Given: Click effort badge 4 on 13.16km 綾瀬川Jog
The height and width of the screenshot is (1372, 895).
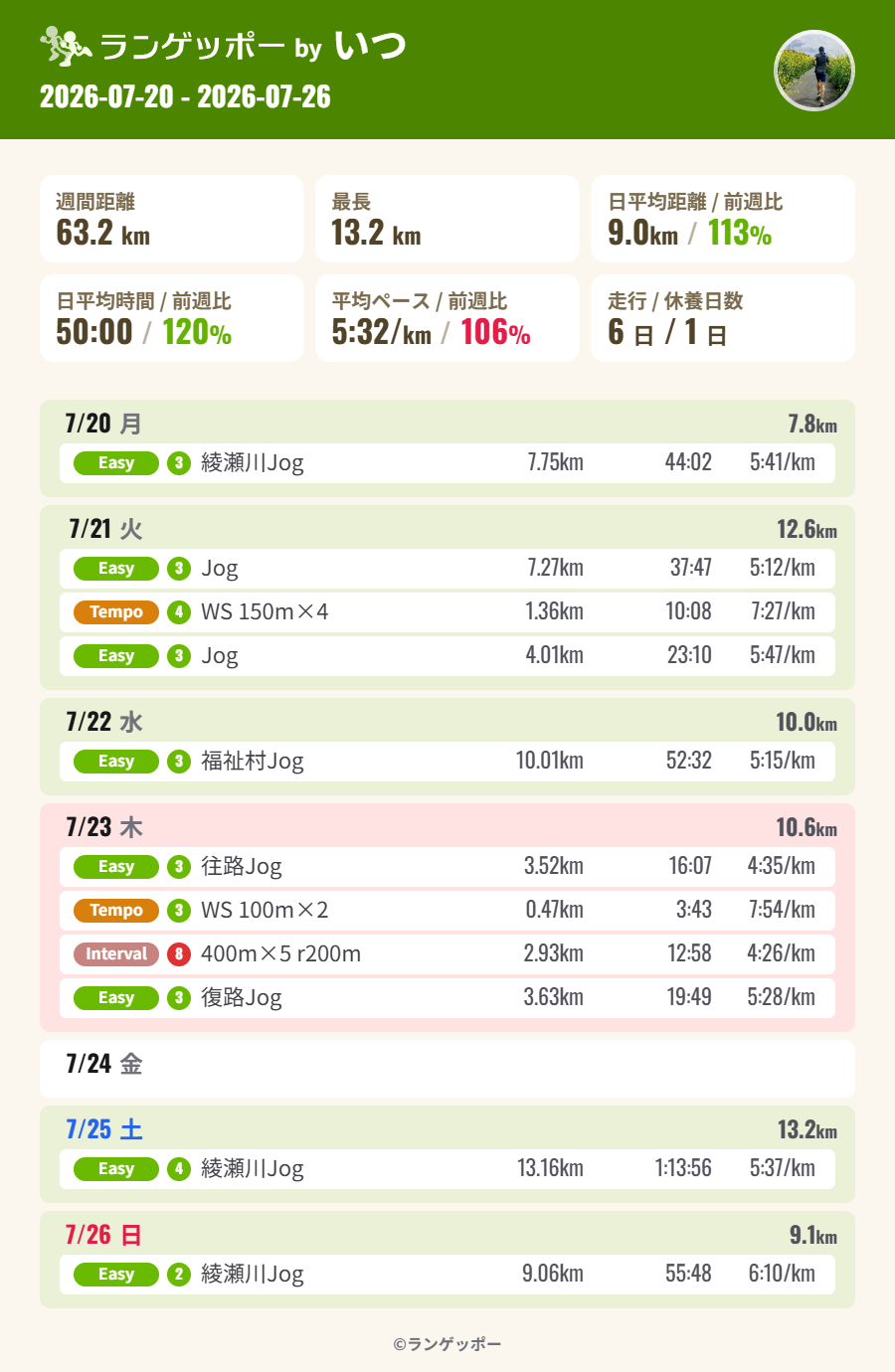Looking at the screenshot, I should (x=179, y=1169).
